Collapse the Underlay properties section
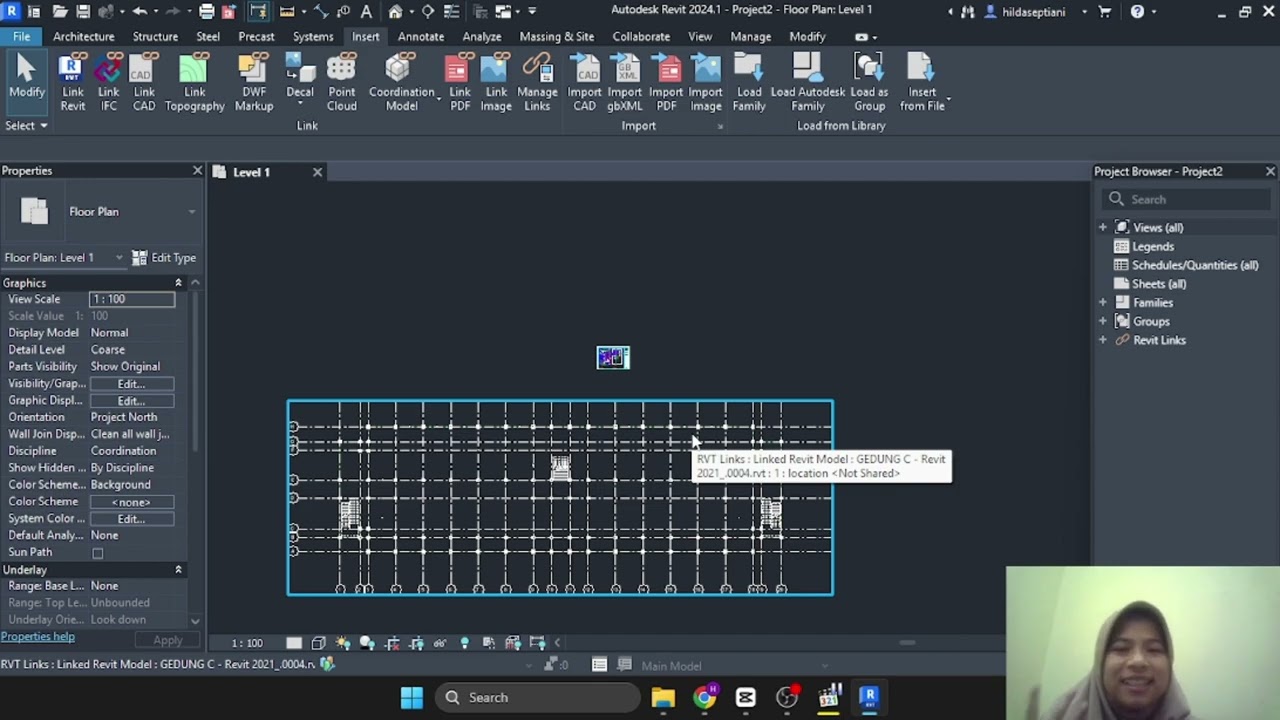This screenshot has height=720, width=1280. pyautogui.click(x=178, y=570)
